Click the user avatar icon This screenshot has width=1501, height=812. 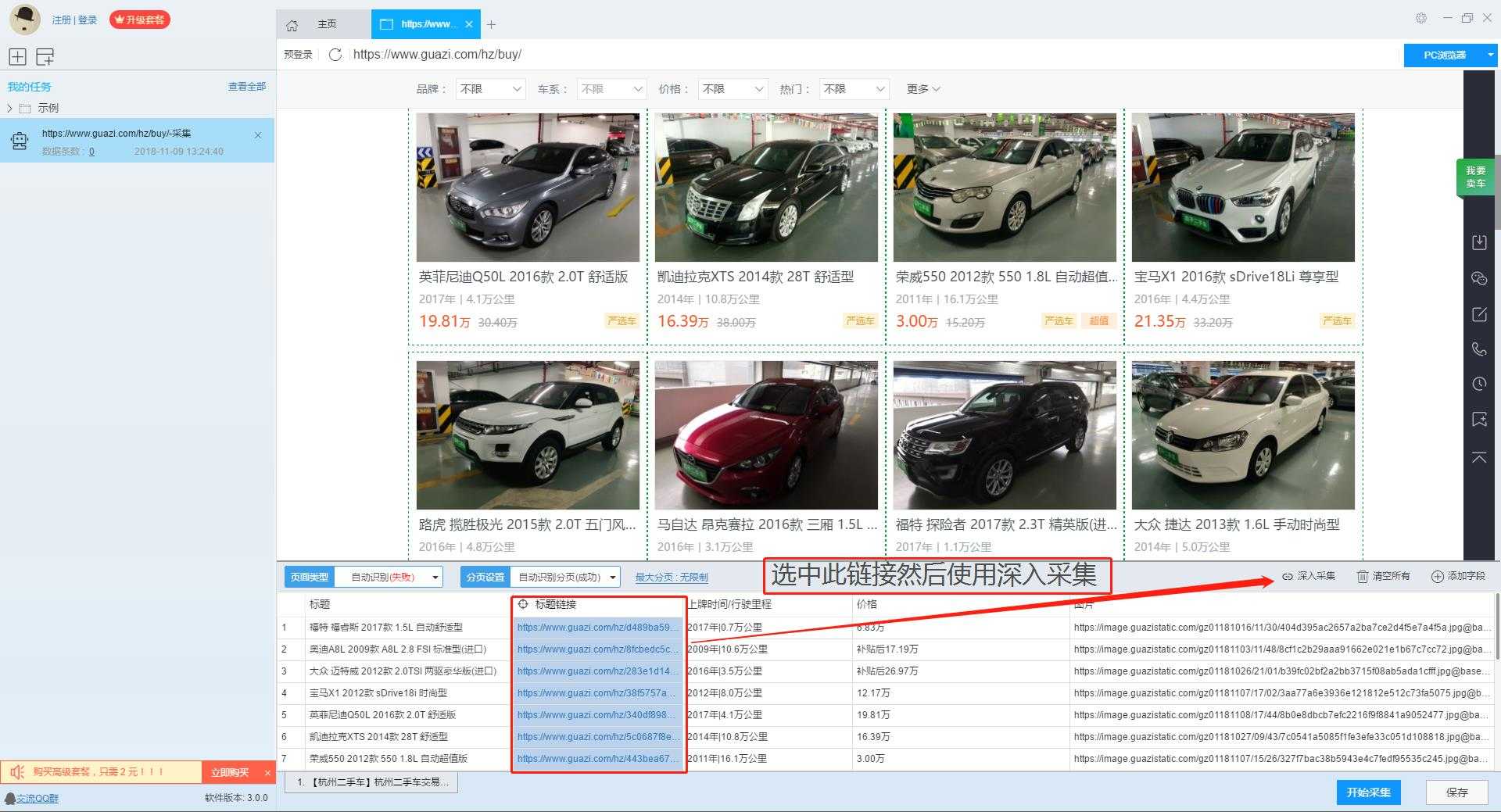(x=25, y=19)
